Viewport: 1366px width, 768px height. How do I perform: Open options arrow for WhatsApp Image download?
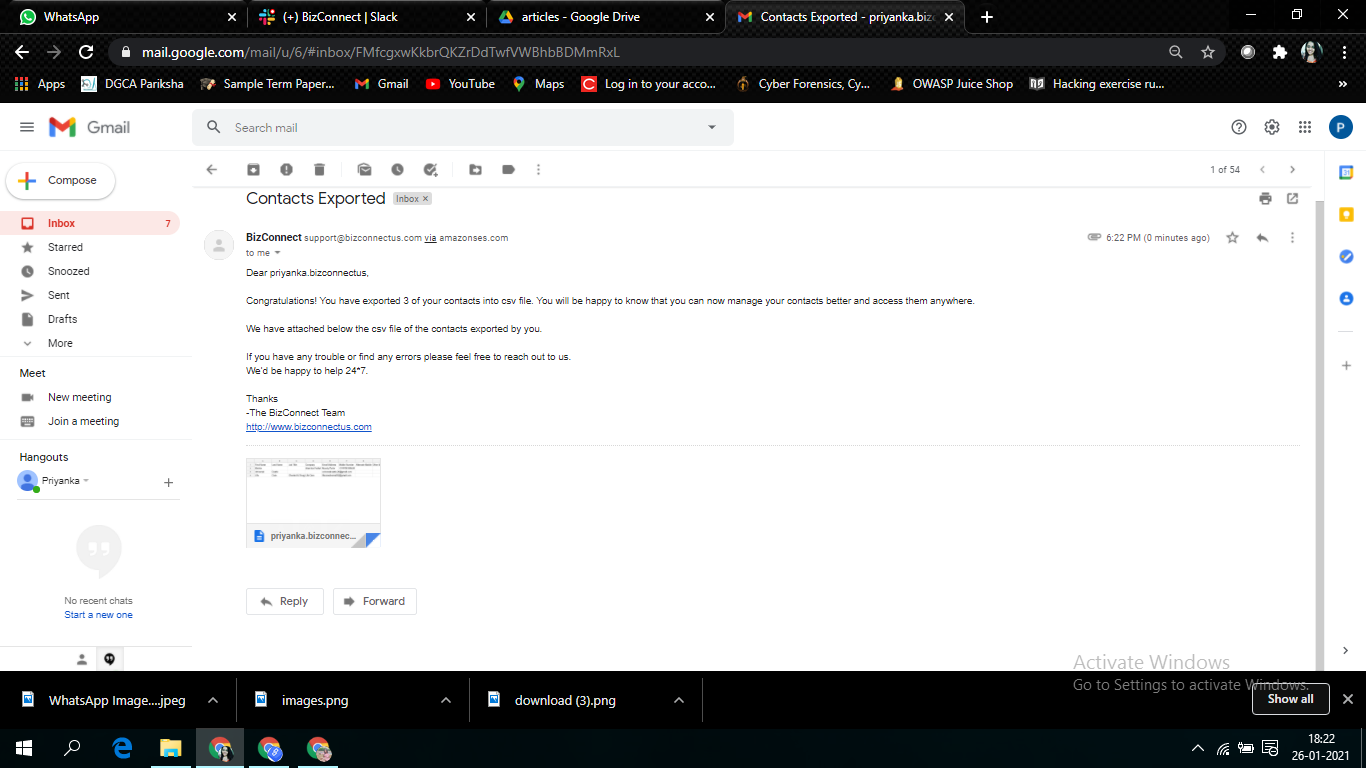(x=212, y=700)
